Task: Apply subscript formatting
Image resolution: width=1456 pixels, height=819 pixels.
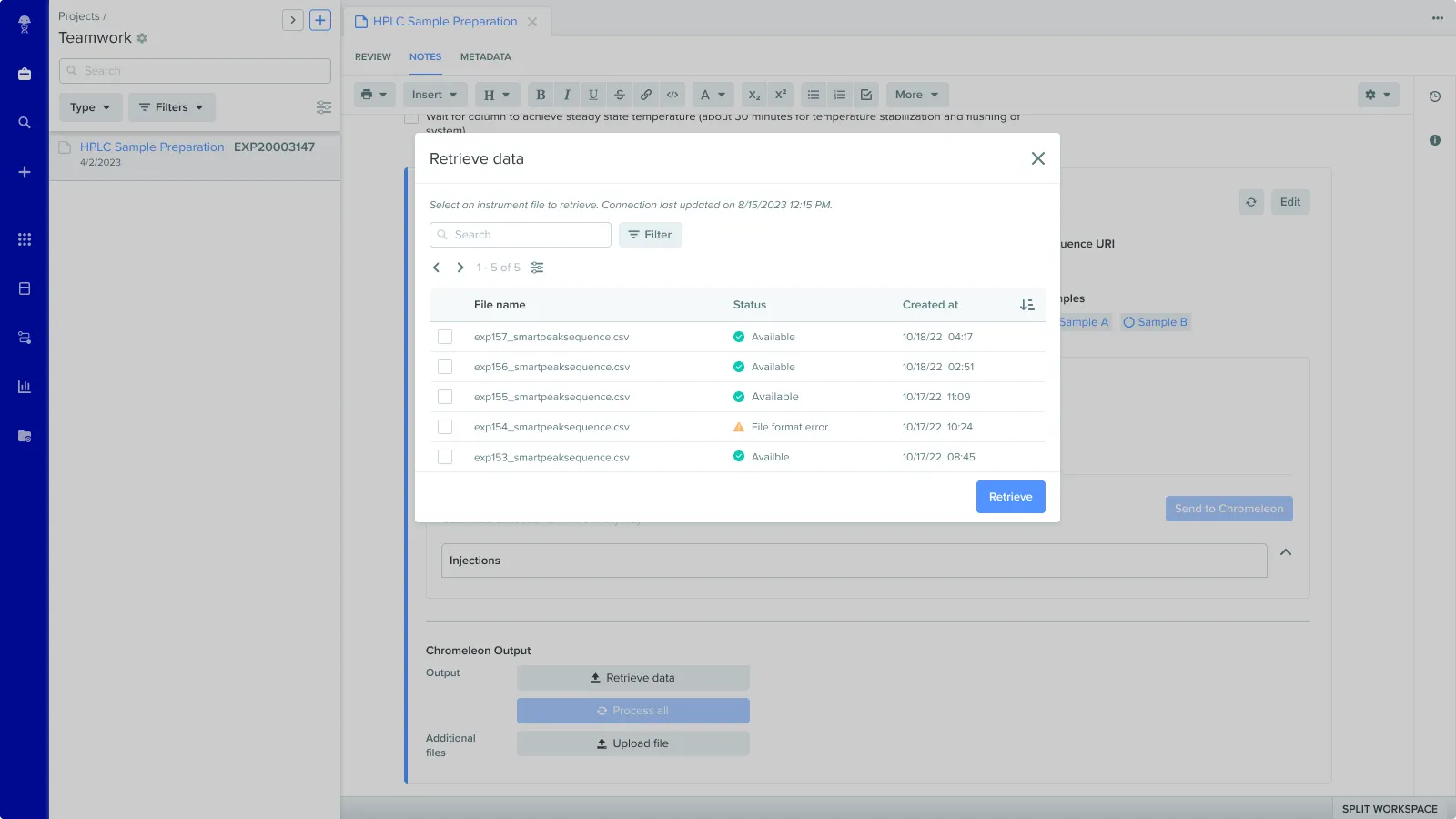Action: pyautogui.click(x=754, y=95)
